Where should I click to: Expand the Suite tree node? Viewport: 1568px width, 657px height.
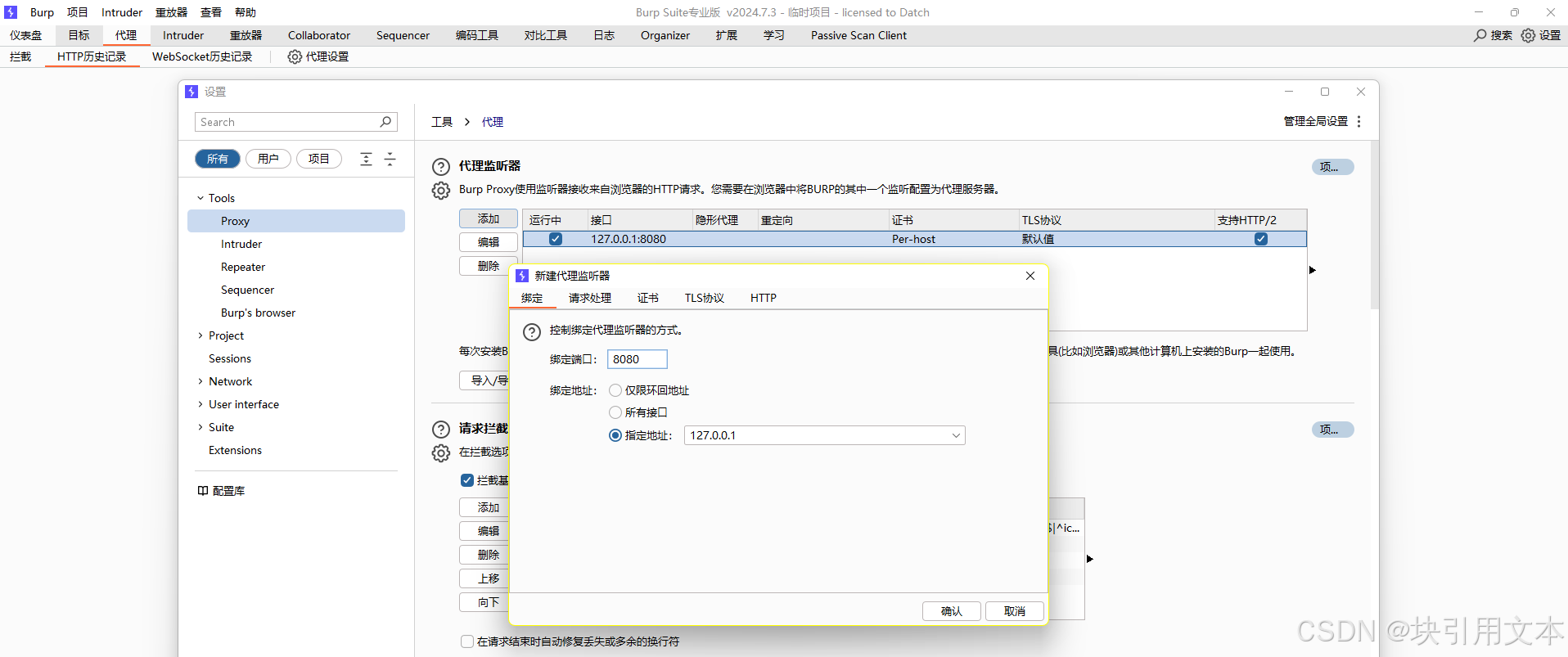201,427
